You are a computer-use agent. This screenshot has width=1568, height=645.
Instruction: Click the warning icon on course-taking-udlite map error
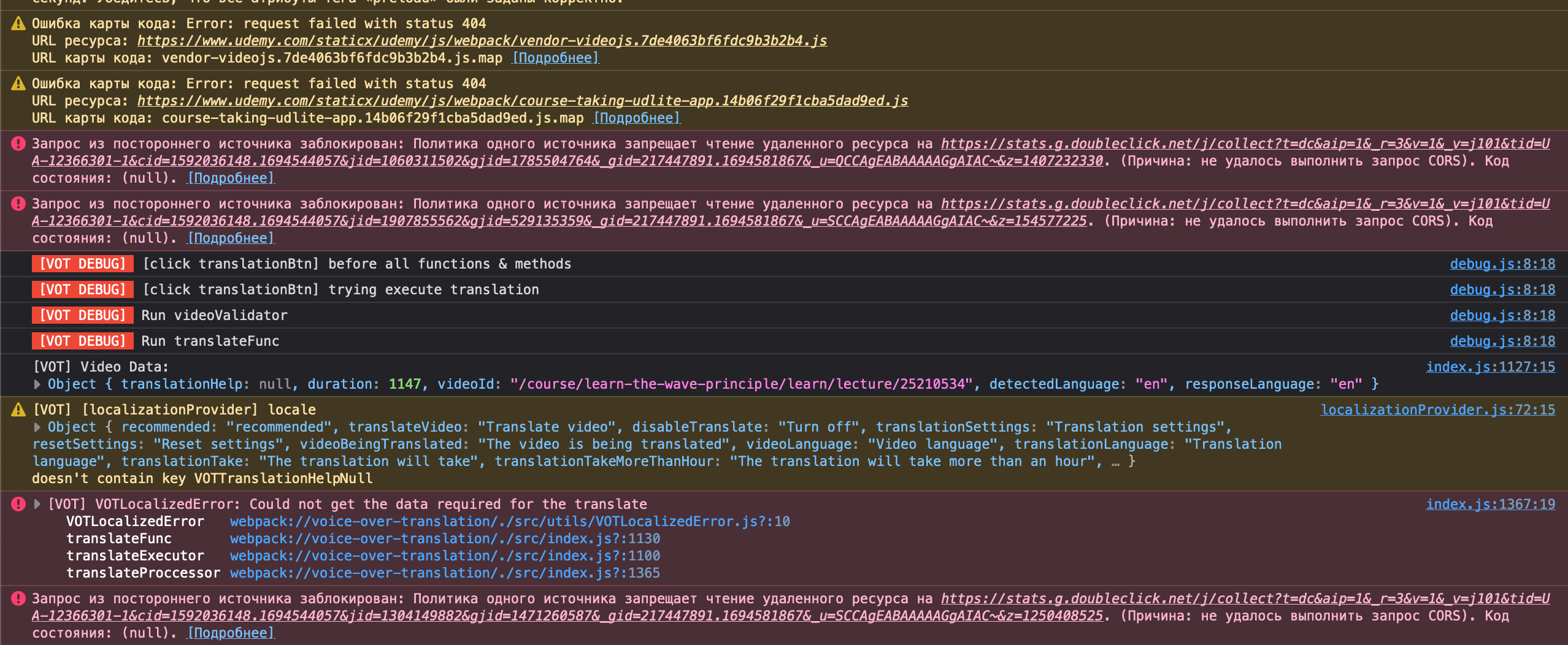[17, 83]
